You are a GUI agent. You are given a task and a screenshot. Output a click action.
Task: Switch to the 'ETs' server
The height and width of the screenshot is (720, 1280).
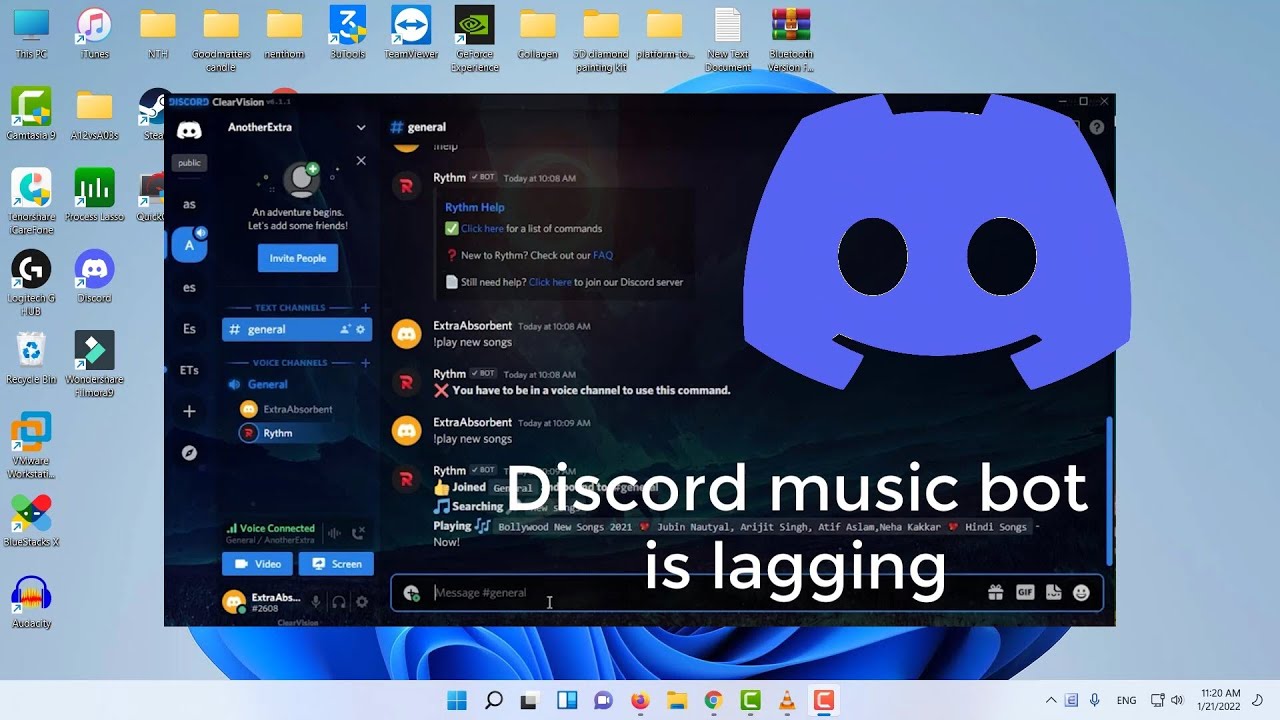(189, 370)
